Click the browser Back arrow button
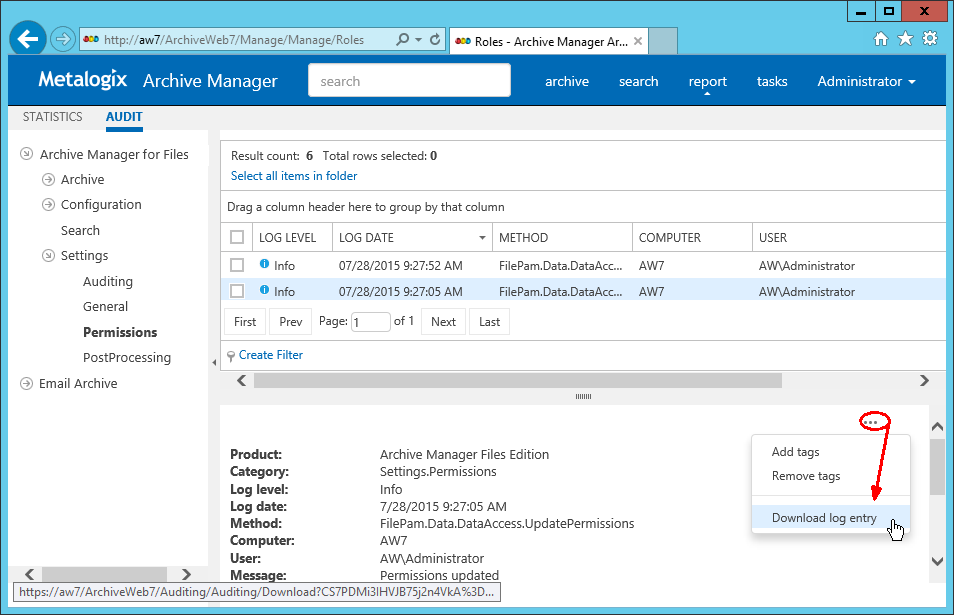The width and height of the screenshot is (954, 615). (28, 39)
